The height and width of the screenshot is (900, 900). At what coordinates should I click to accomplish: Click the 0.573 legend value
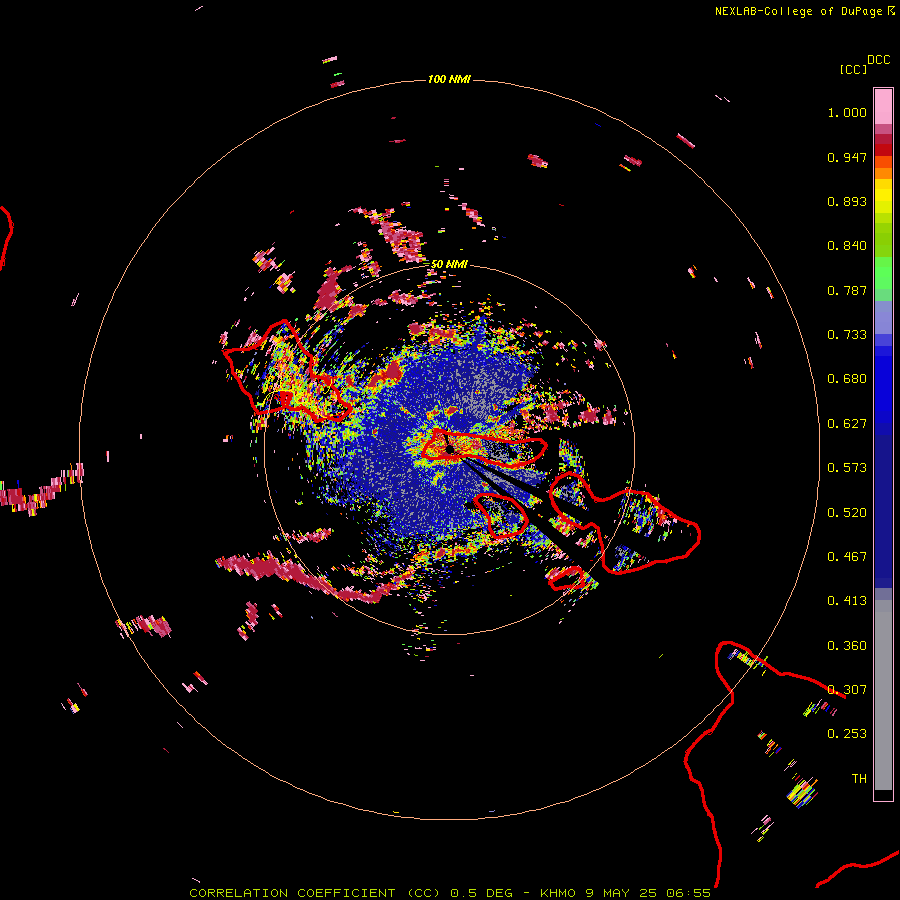click(847, 468)
